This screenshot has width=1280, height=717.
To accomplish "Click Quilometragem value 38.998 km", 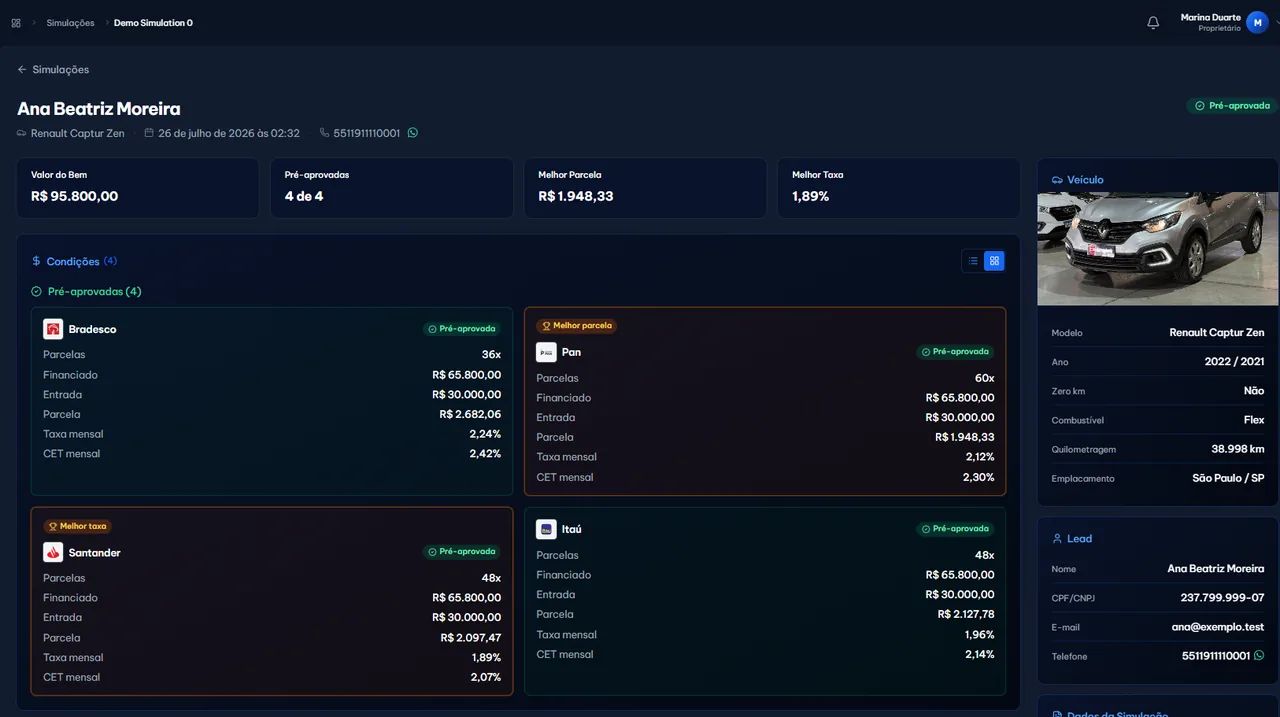I will tap(1237, 449).
